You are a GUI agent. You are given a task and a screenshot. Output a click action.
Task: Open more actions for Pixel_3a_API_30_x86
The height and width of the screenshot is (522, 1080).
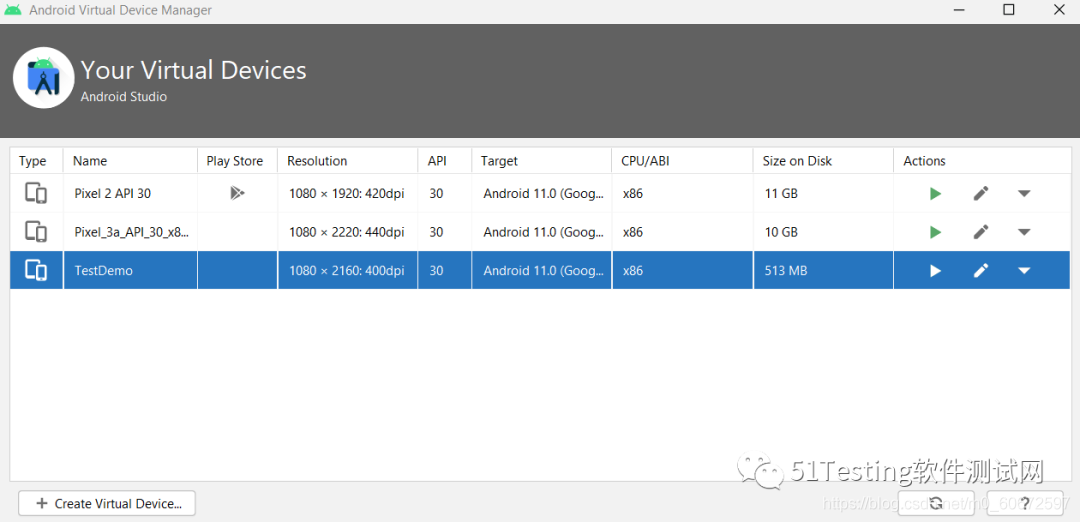point(1024,232)
